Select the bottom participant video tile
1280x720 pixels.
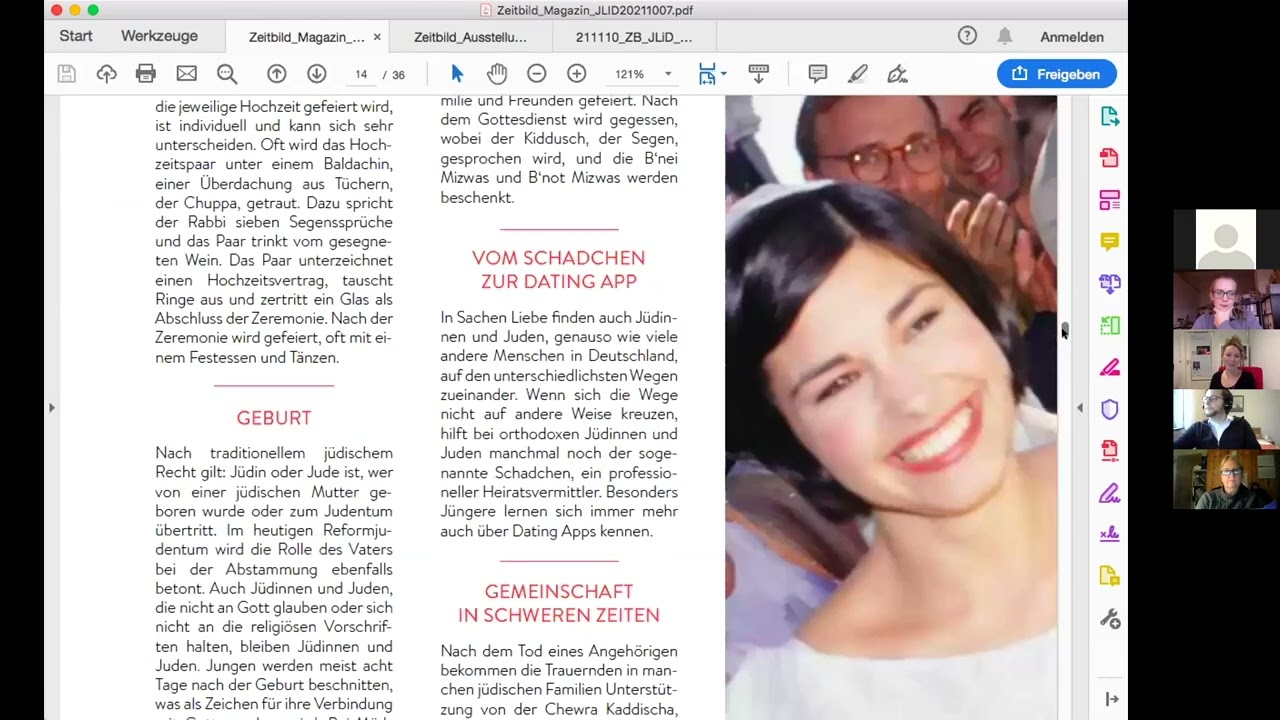click(x=1226, y=479)
